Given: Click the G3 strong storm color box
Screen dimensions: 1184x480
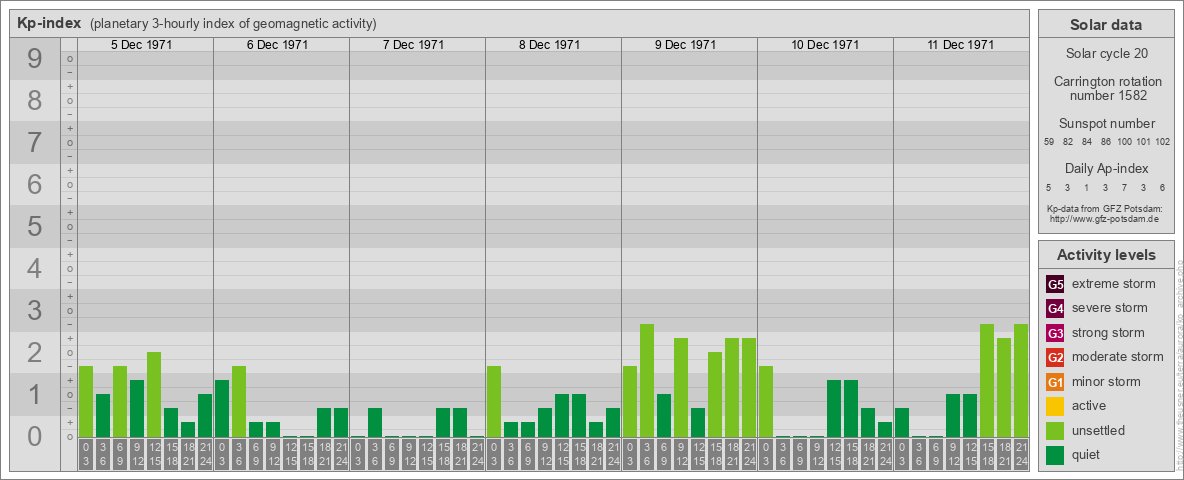Looking at the screenshot, I should 1055,333.
